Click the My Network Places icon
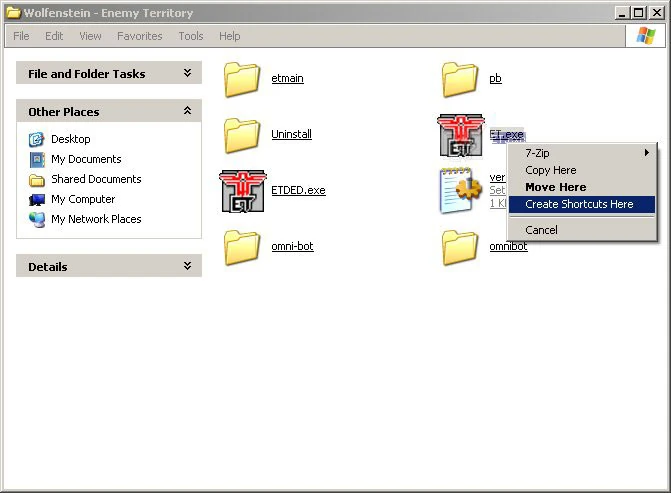This screenshot has width=671, height=493. [37, 220]
